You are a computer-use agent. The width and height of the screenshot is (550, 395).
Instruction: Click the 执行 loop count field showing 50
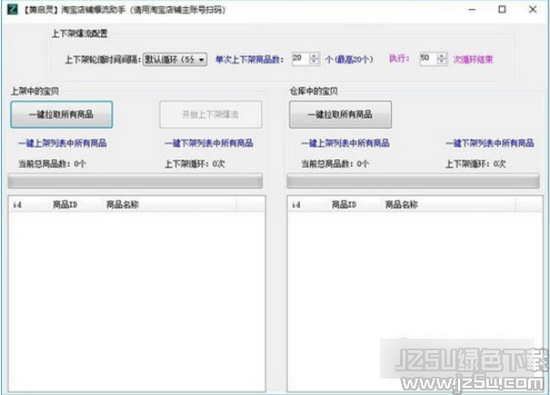[x=428, y=59]
